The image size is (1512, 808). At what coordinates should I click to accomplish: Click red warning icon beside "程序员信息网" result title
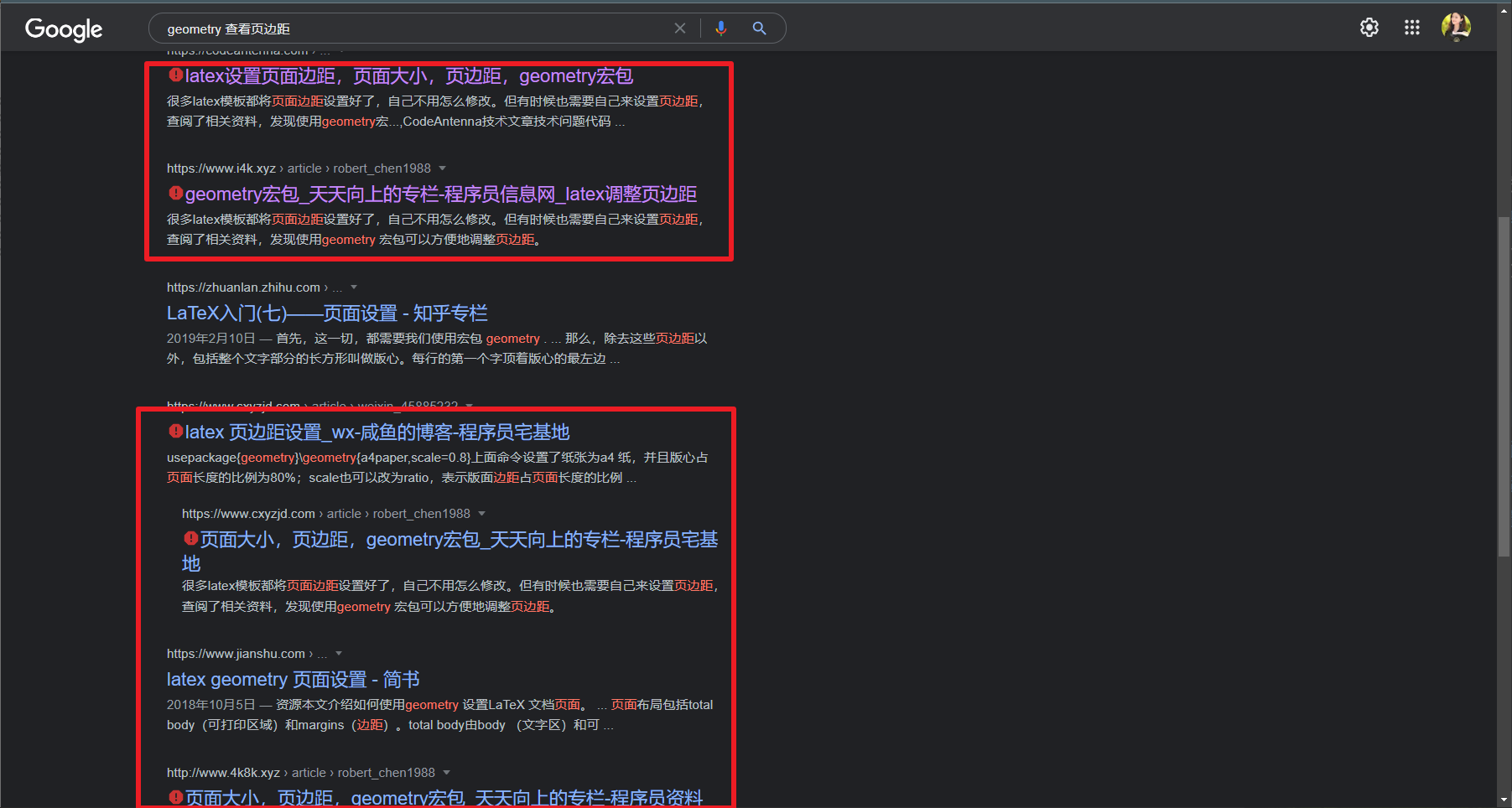[x=175, y=193]
